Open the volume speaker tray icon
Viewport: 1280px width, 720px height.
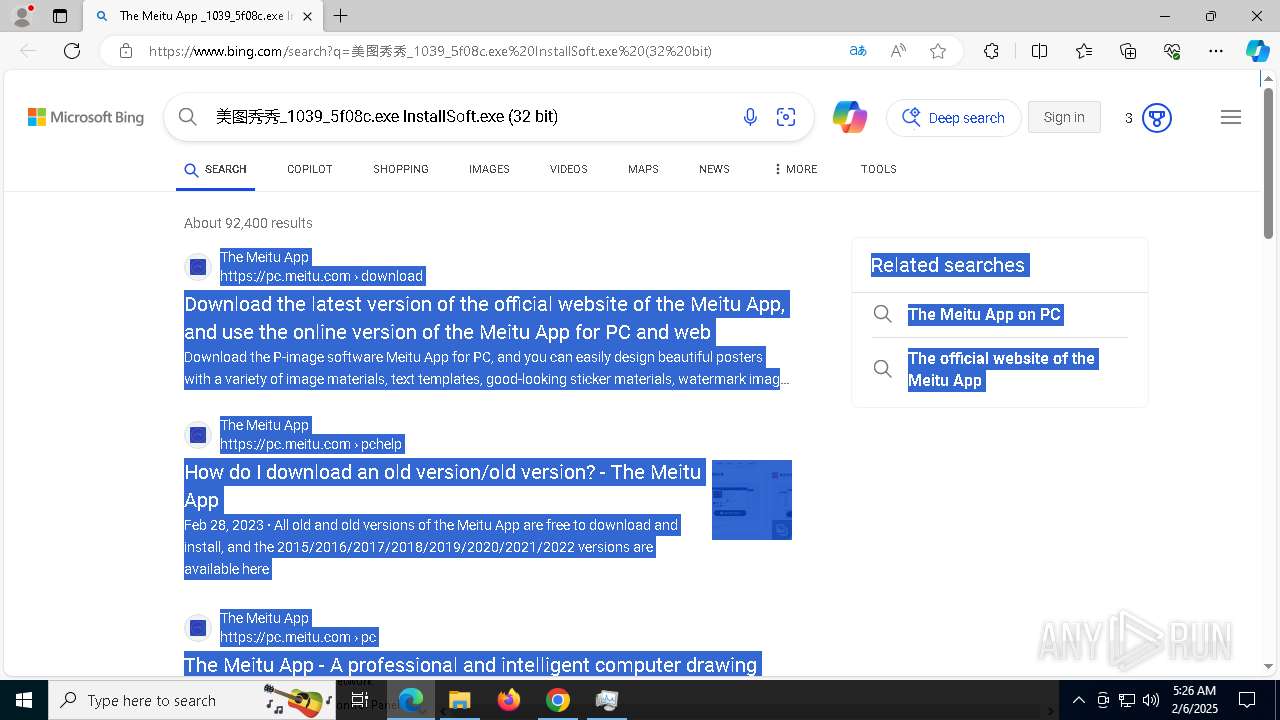(1151, 700)
